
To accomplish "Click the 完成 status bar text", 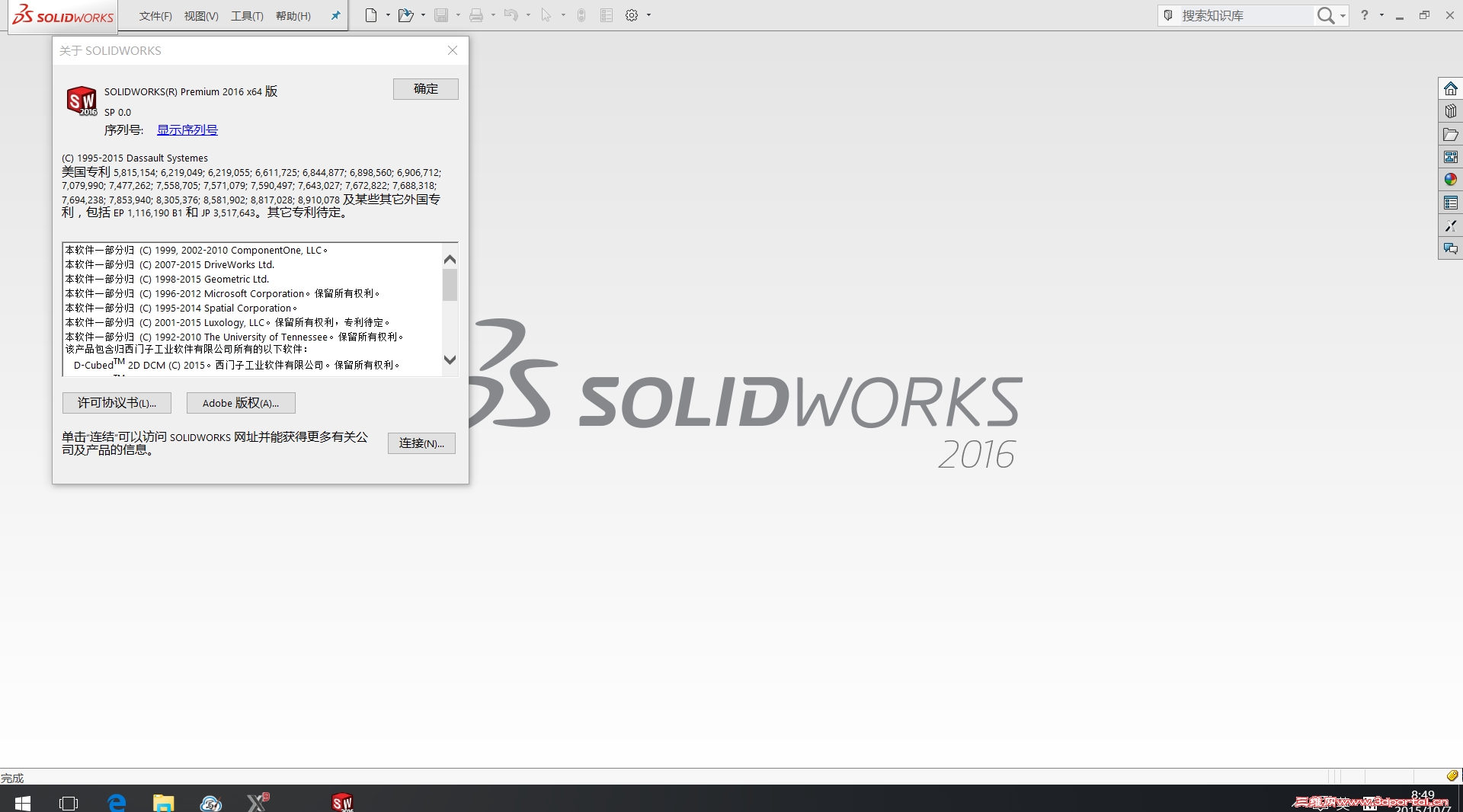I will [x=12, y=778].
